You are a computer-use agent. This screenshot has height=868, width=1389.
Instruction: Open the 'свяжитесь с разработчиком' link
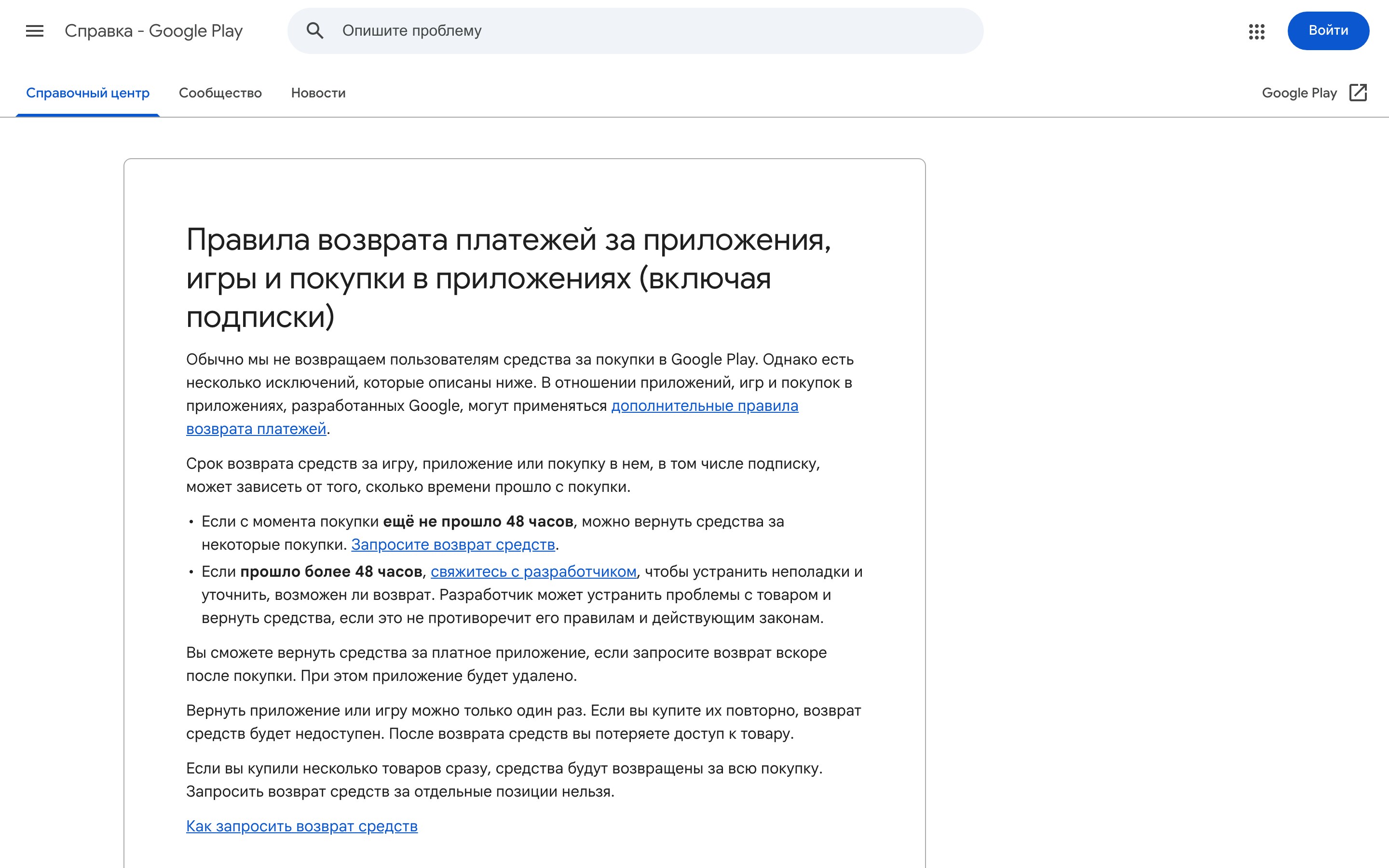[533, 572]
